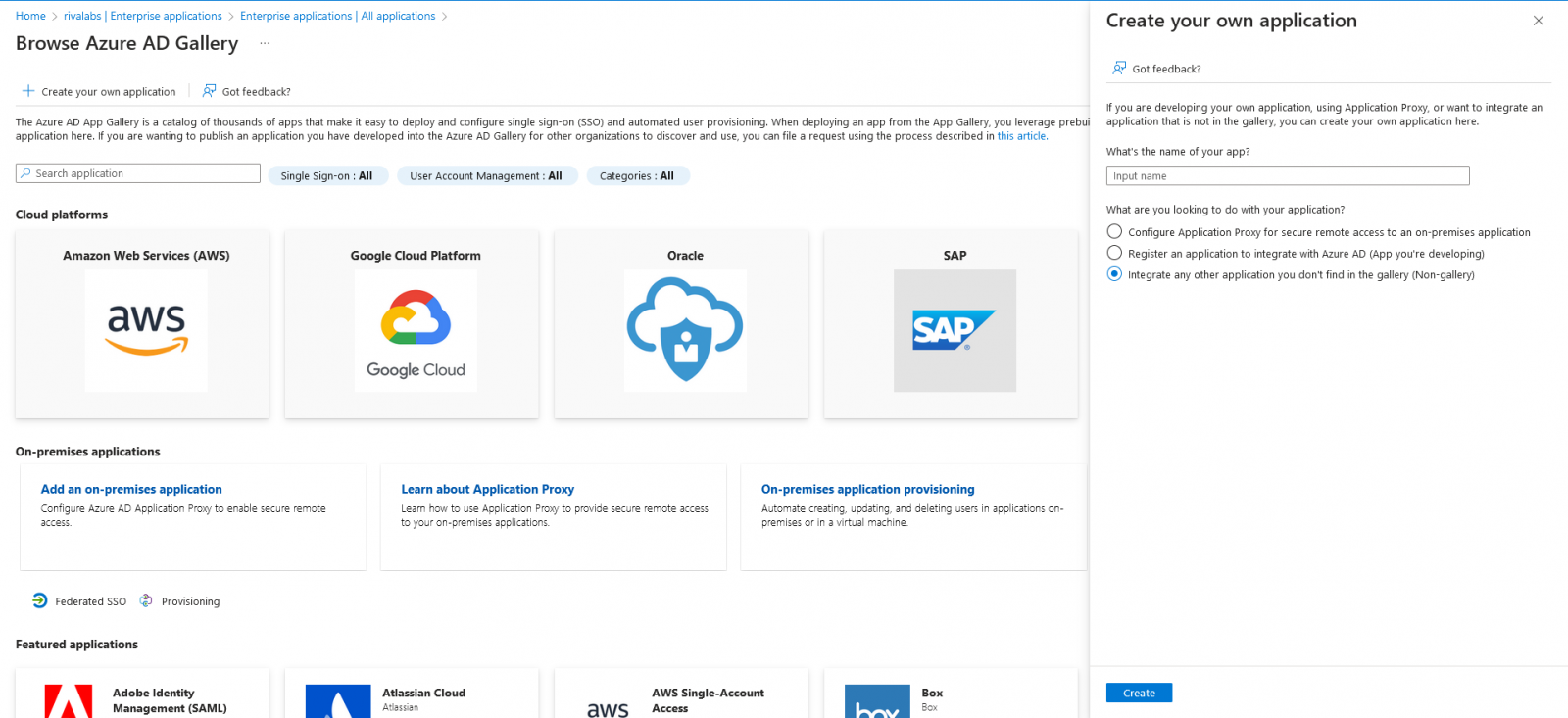The width and height of the screenshot is (1568, 718).
Task: Open the Add an on-premises application link
Action: 131,489
